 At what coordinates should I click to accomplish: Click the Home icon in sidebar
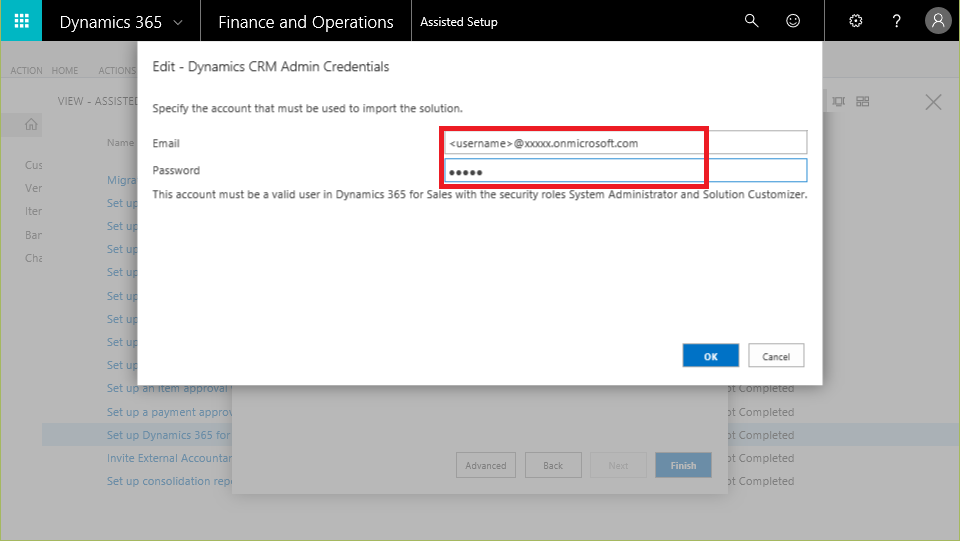pos(31,125)
